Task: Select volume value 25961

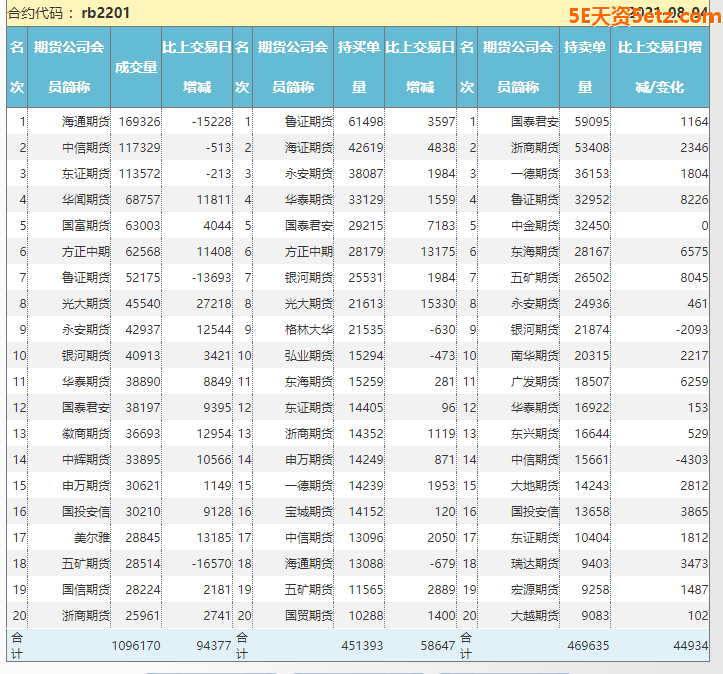Action: (143, 615)
